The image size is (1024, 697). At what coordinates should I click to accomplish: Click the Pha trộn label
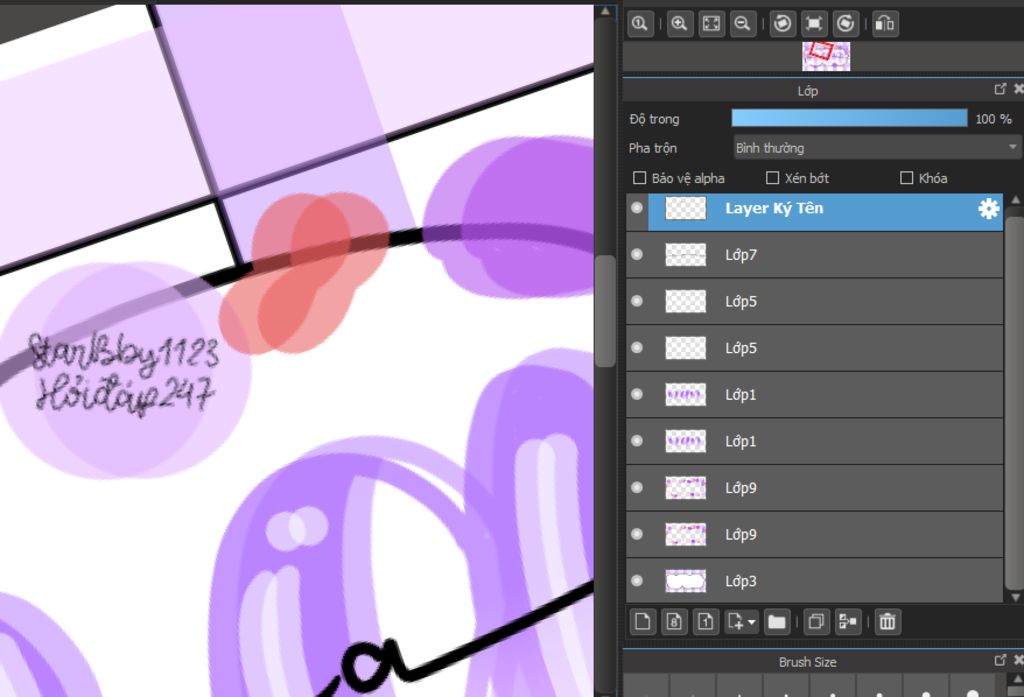coord(652,148)
